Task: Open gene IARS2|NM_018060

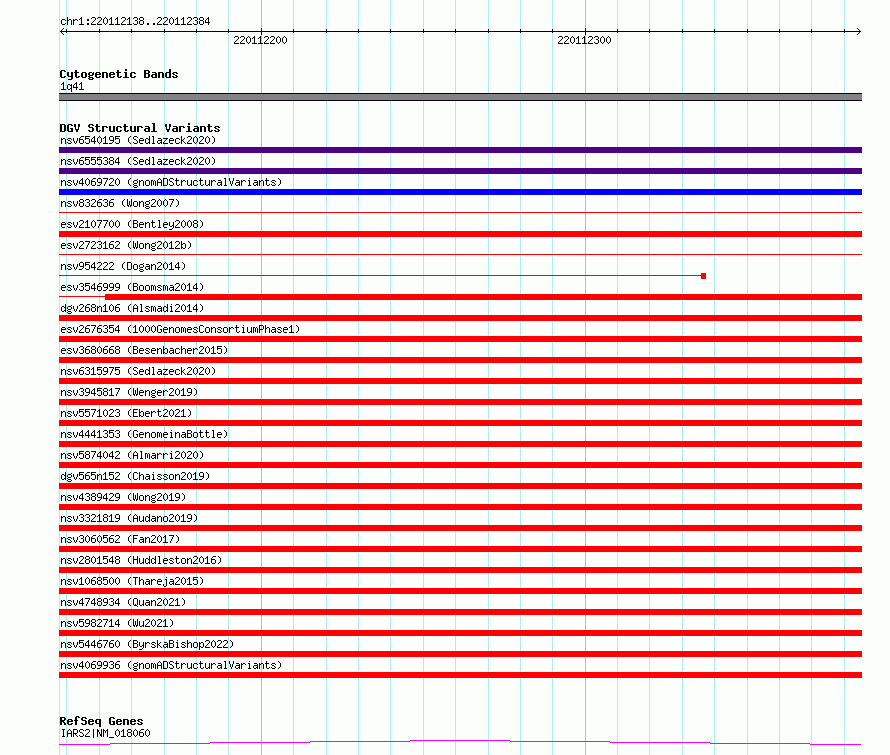Action: coord(105,733)
